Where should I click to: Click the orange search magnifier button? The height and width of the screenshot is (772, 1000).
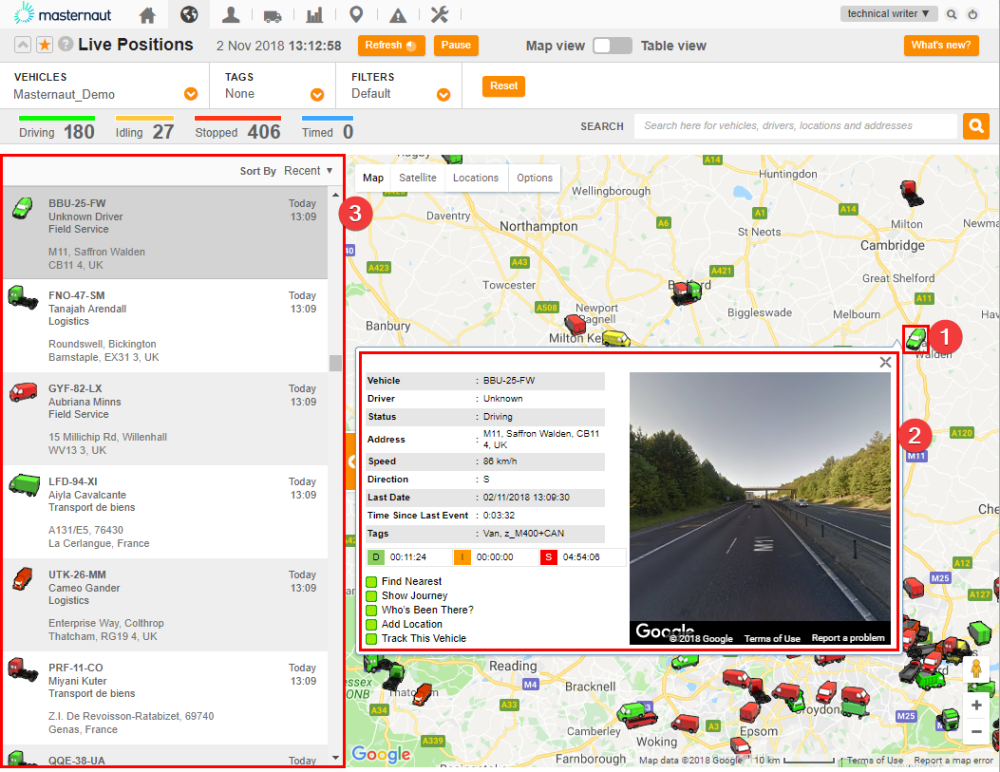976,126
